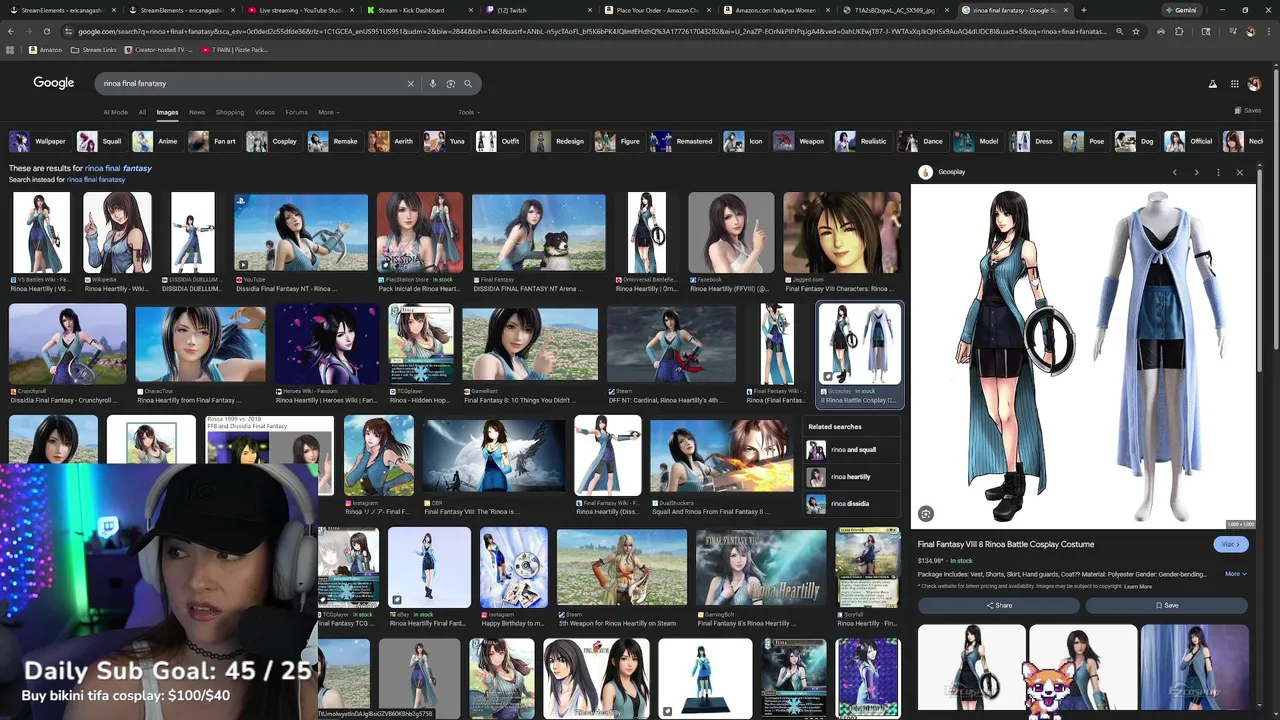The height and width of the screenshot is (720, 1280).
Task: Open Amazon bookmark in bookmarks bar
Action: (45, 49)
